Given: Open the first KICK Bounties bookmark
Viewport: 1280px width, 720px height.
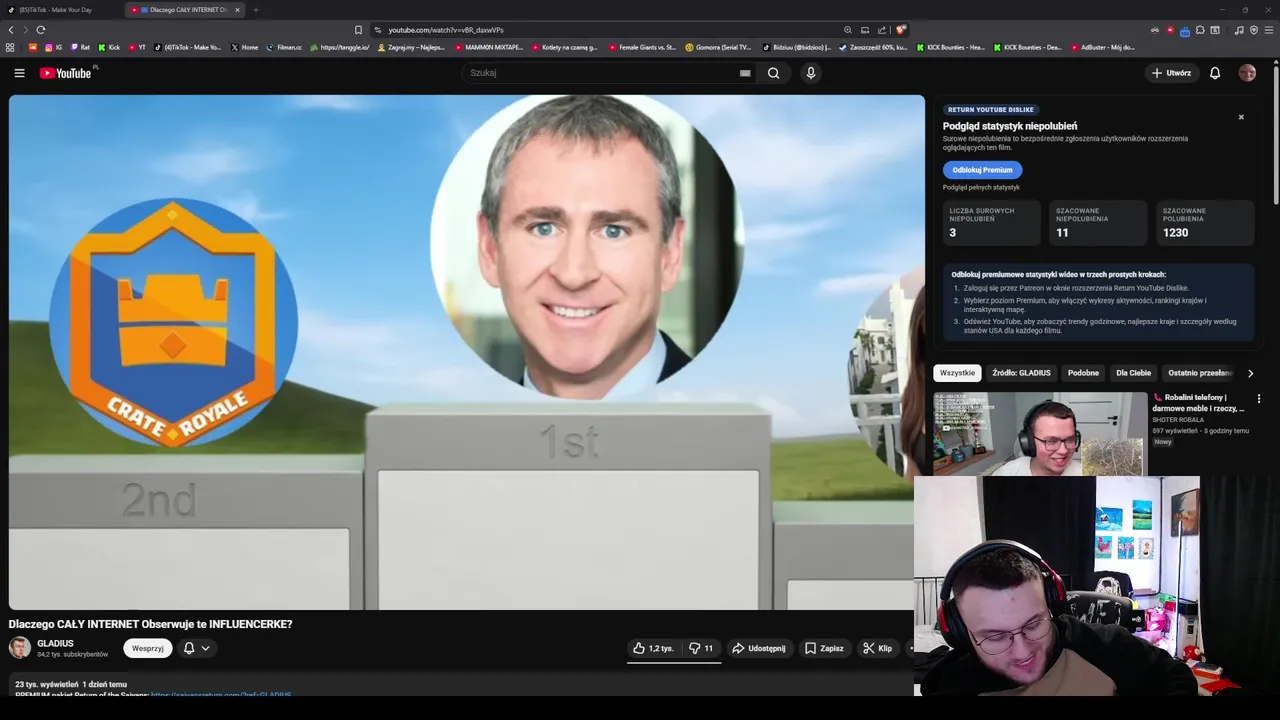Looking at the screenshot, I should pyautogui.click(x=950, y=47).
